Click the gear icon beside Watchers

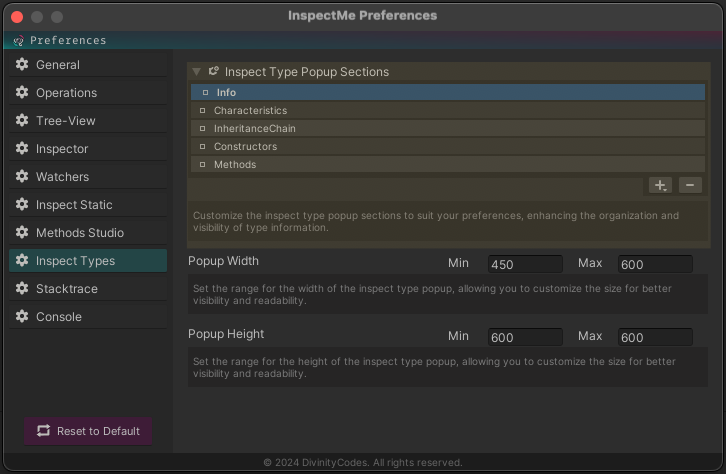(x=22, y=176)
